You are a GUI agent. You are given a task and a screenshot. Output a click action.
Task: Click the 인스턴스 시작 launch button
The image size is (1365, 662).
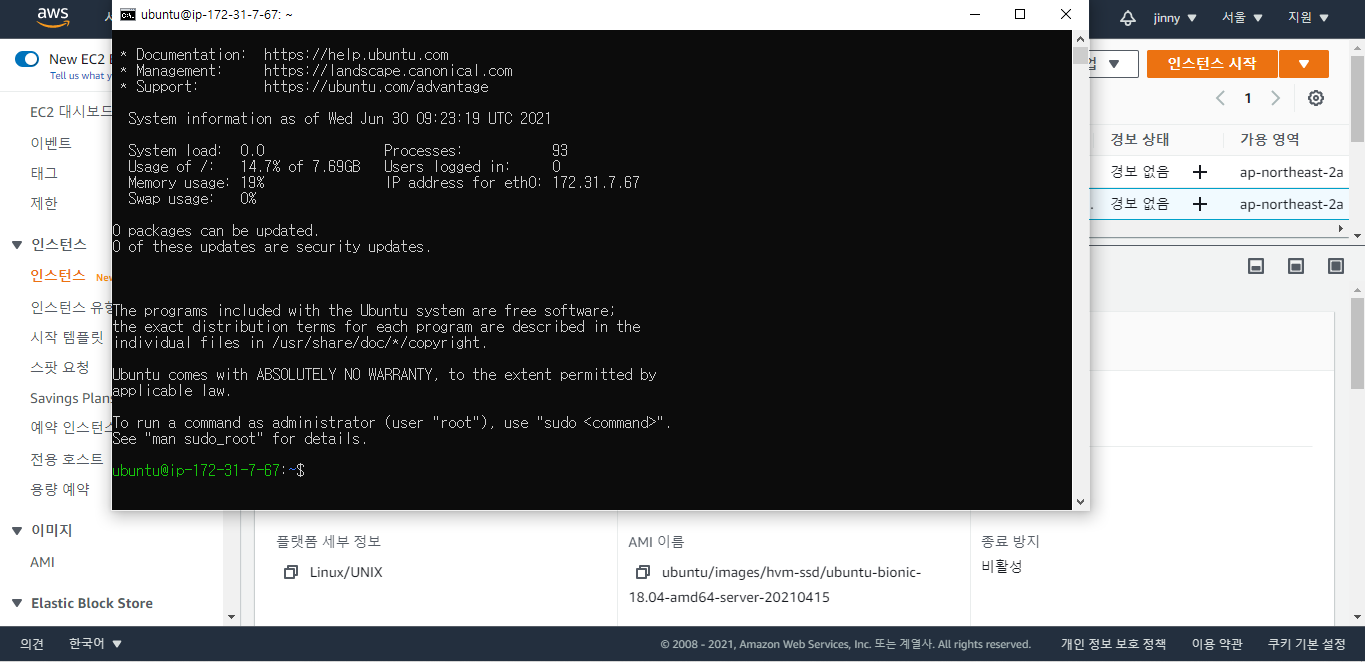(x=1211, y=64)
